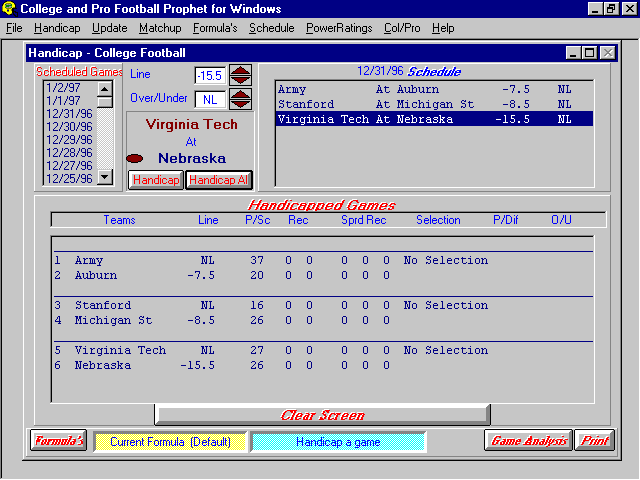This screenshot has height=480, width=640.
Task: Open the Col/Pro menu
Action: [401, 28]
